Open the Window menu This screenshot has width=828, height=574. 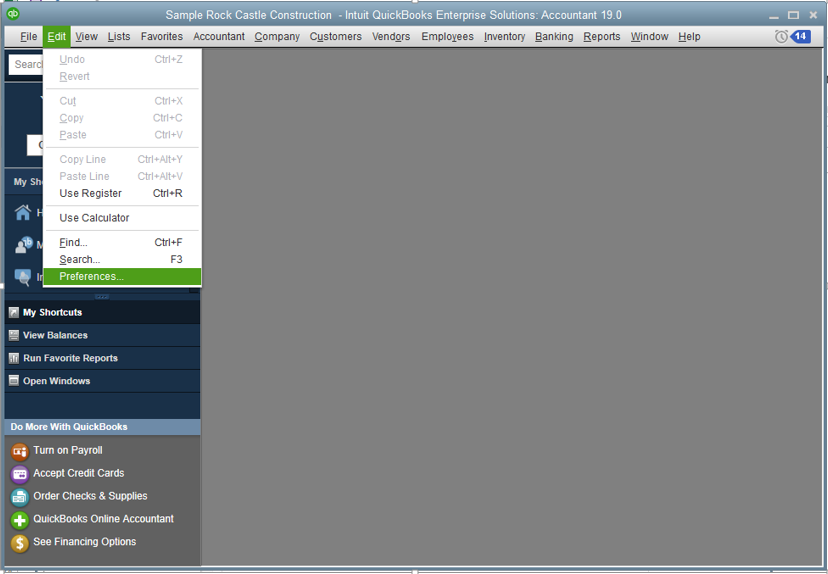[x=649, y=36]
